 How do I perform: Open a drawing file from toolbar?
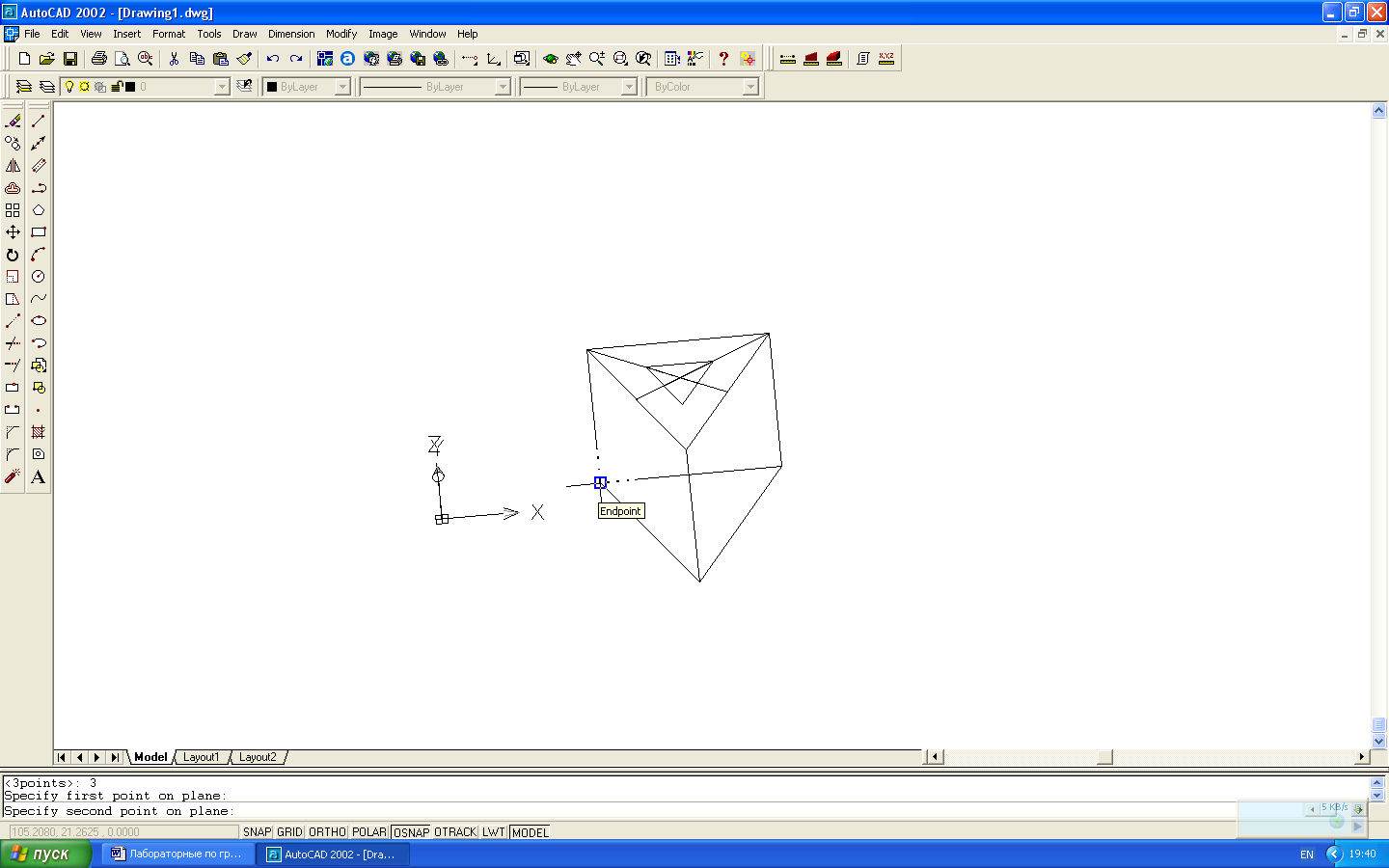46,59
